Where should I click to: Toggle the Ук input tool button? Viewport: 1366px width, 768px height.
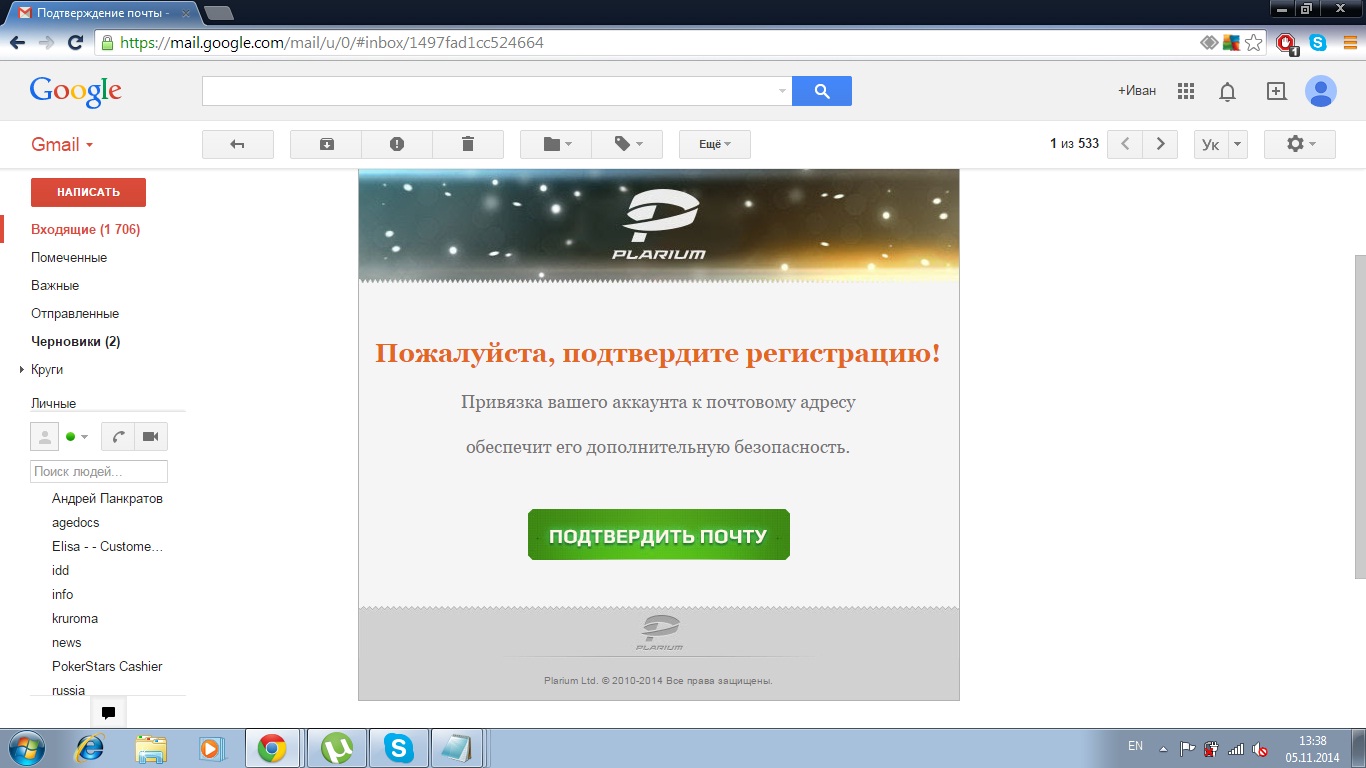[1210, 144]
